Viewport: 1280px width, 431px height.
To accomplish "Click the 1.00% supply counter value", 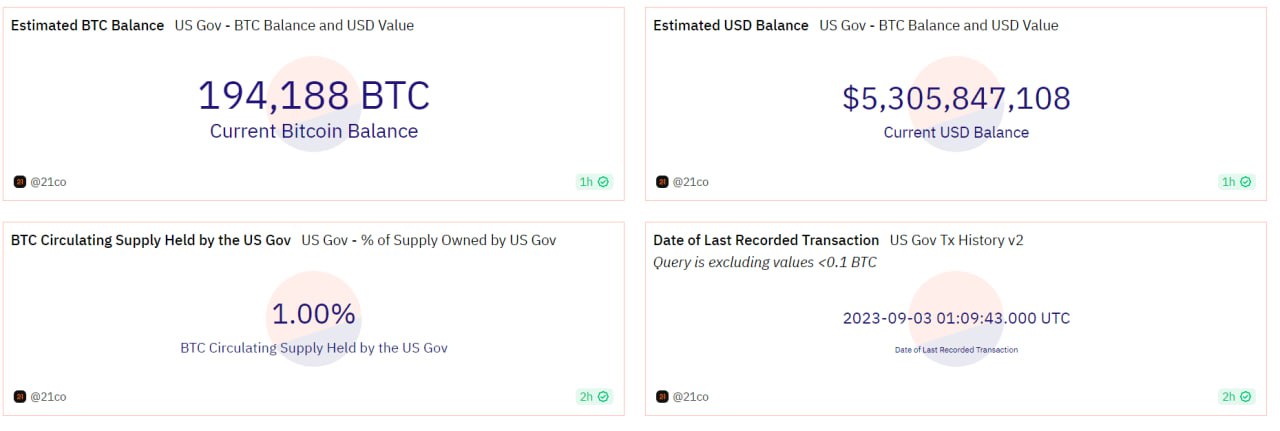I will (x=314, y=314).
